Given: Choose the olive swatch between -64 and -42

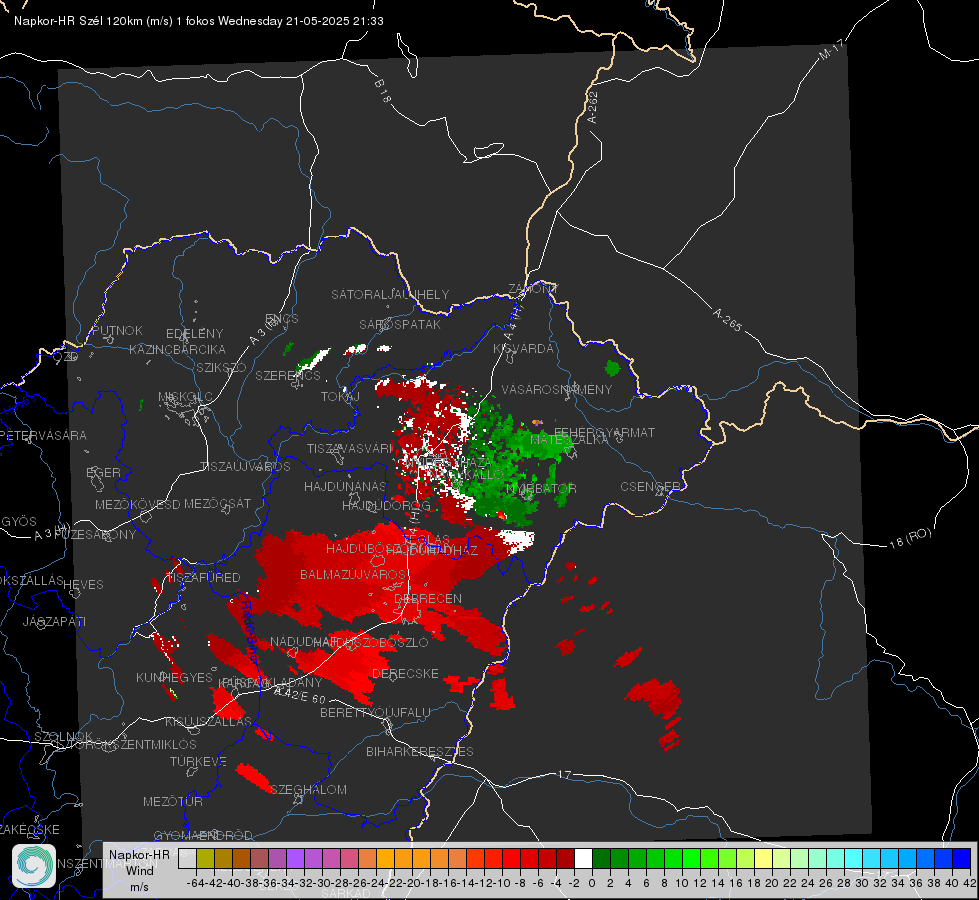Looking at the screenshot, I should point(205,858).
